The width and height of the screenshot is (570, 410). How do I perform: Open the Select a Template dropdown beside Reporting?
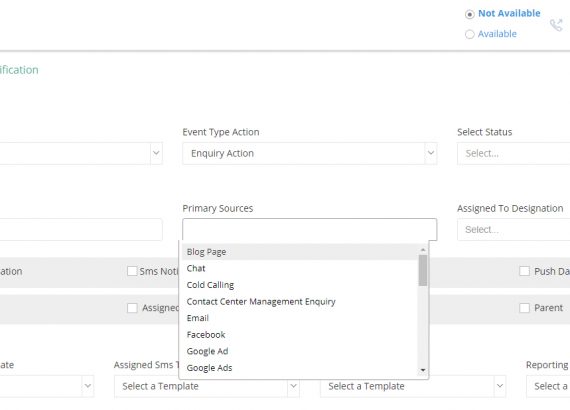[x=413, y=386]
